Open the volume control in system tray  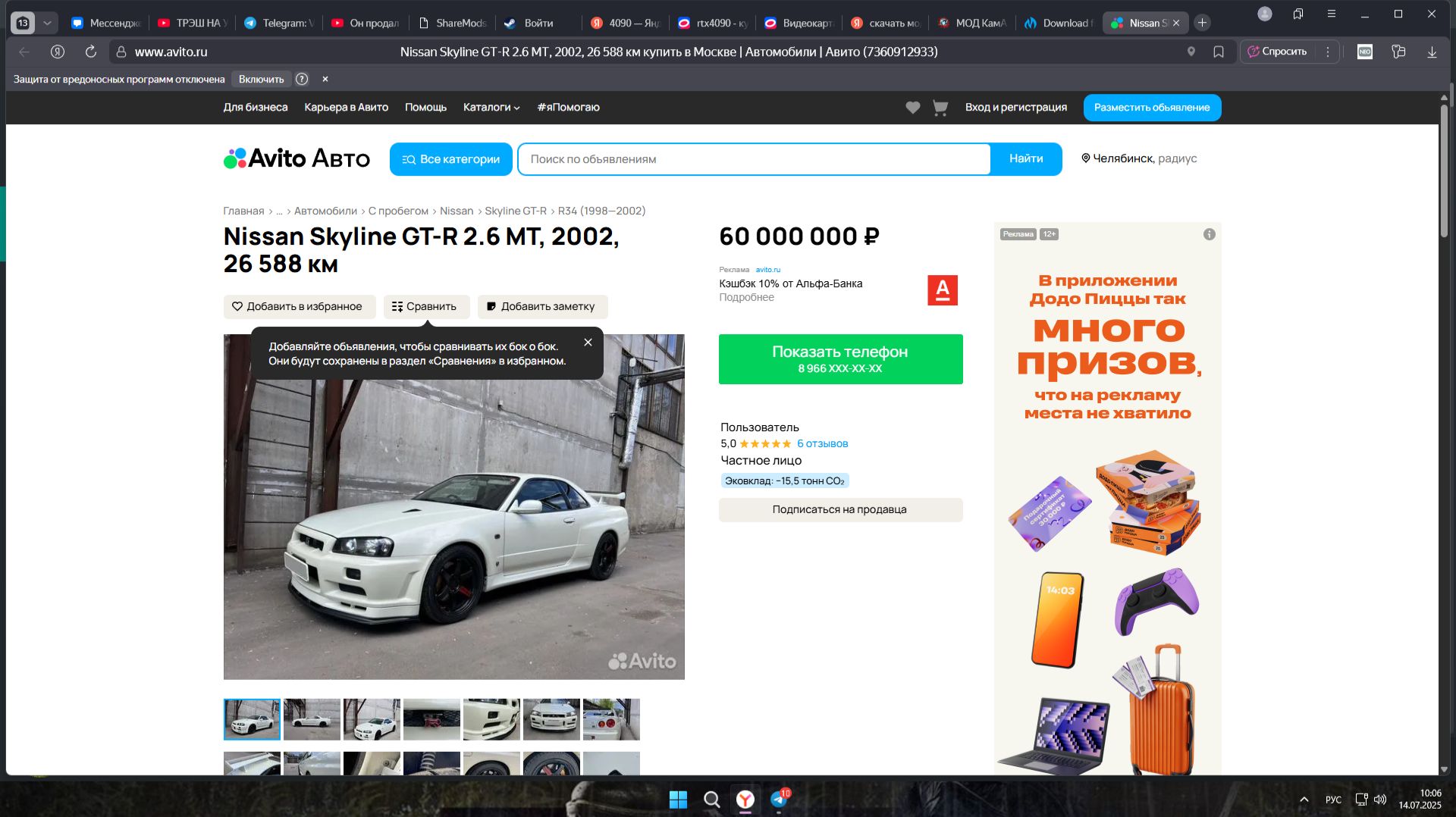[x=1380, y=800]
